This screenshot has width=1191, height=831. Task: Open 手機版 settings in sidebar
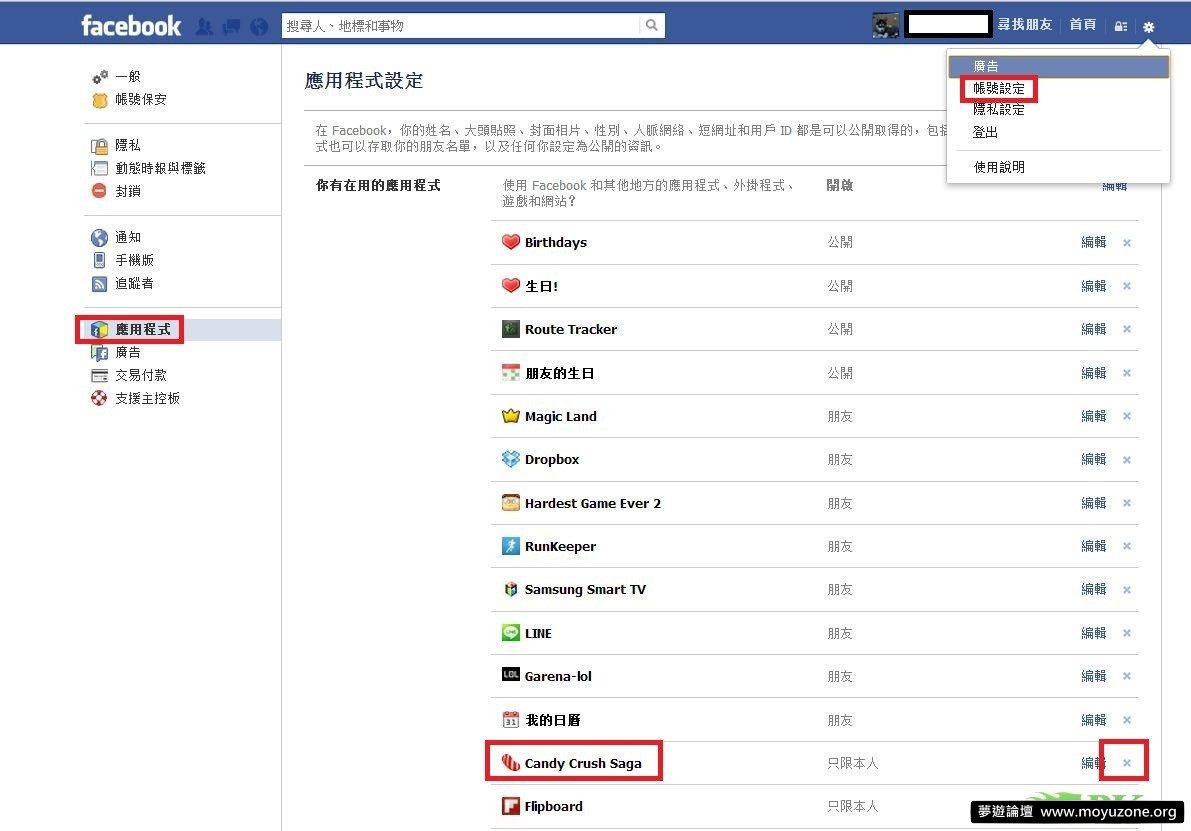pos(134,261)
